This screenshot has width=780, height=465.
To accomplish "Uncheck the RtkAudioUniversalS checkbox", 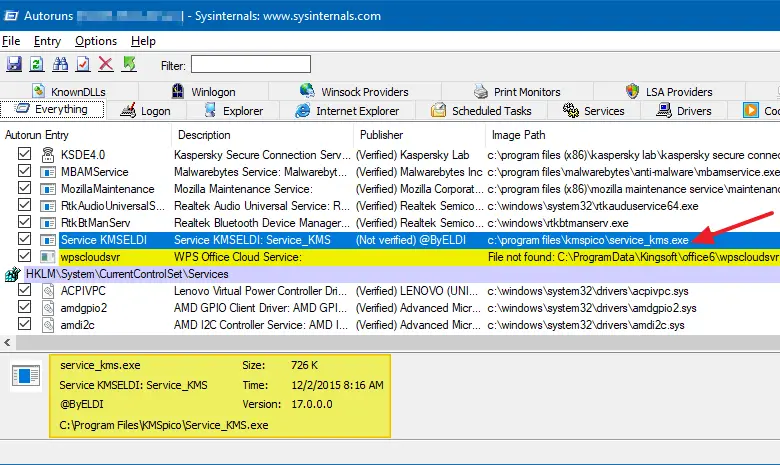I will (24, 204).
